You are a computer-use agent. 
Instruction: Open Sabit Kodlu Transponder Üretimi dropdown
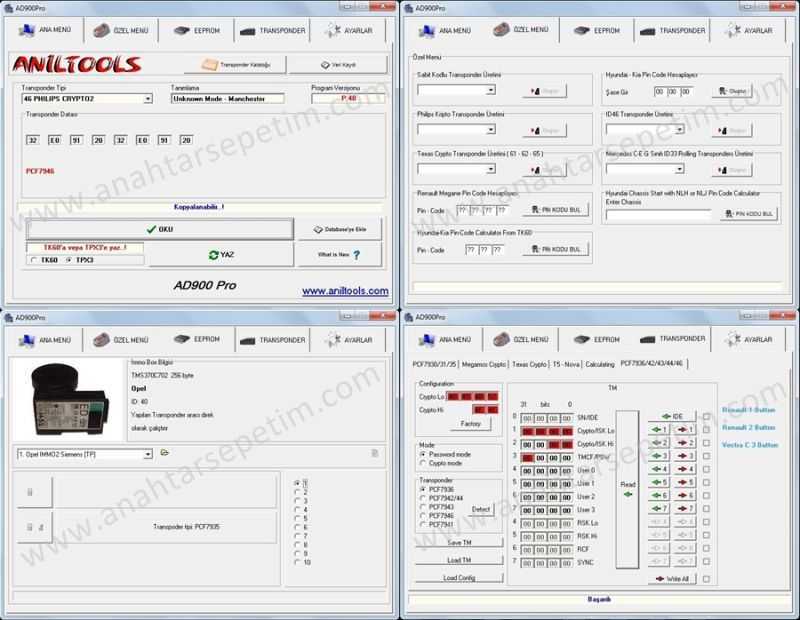490,90
